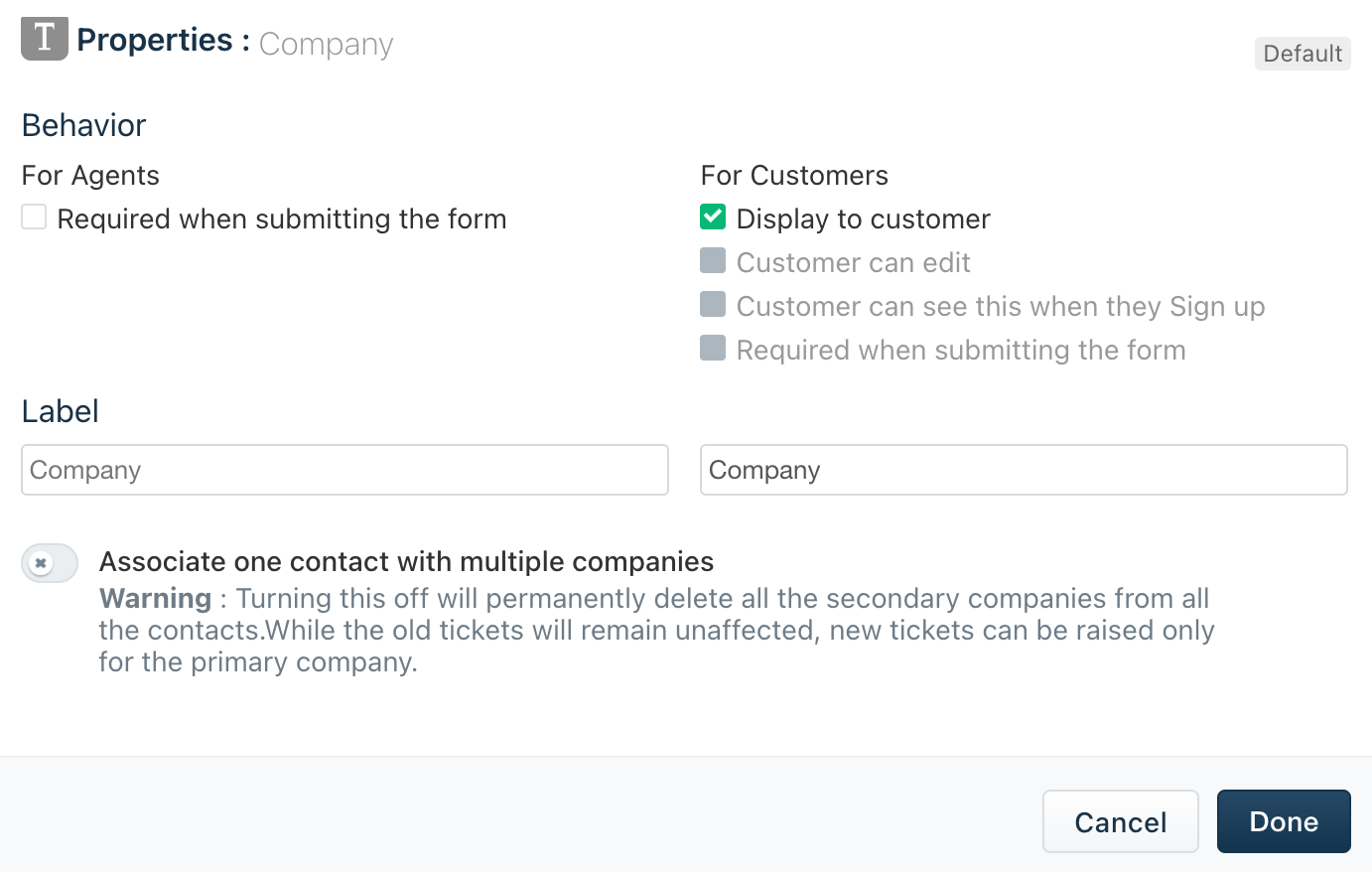Click the 'Associate one contact with multiple companies' text
The image size is (1372, 872).
[406, 562]
